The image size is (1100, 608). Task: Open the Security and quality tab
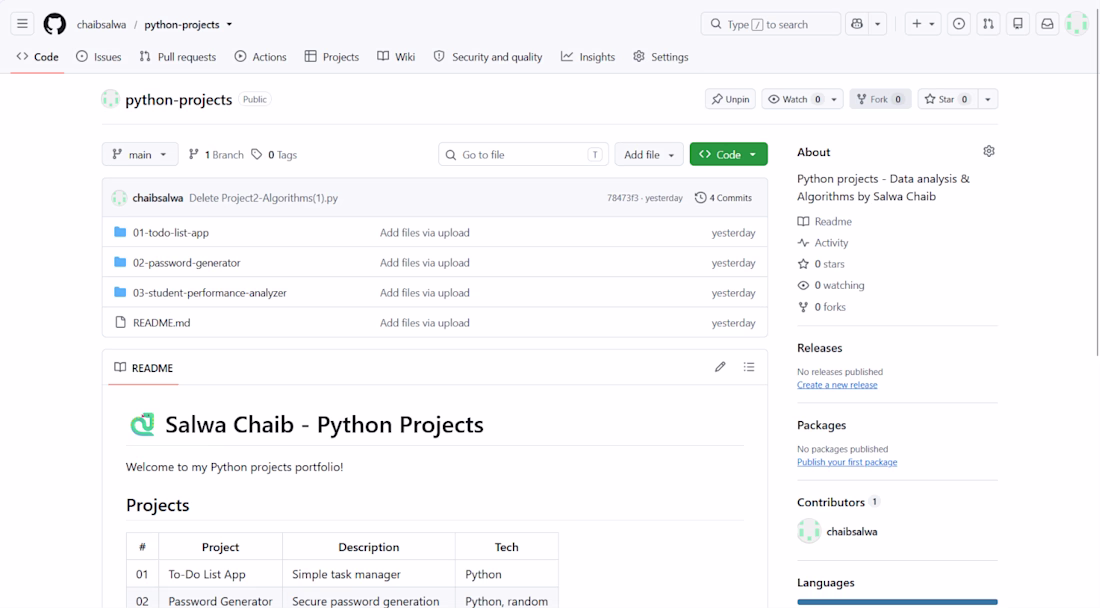coord(488,57)
